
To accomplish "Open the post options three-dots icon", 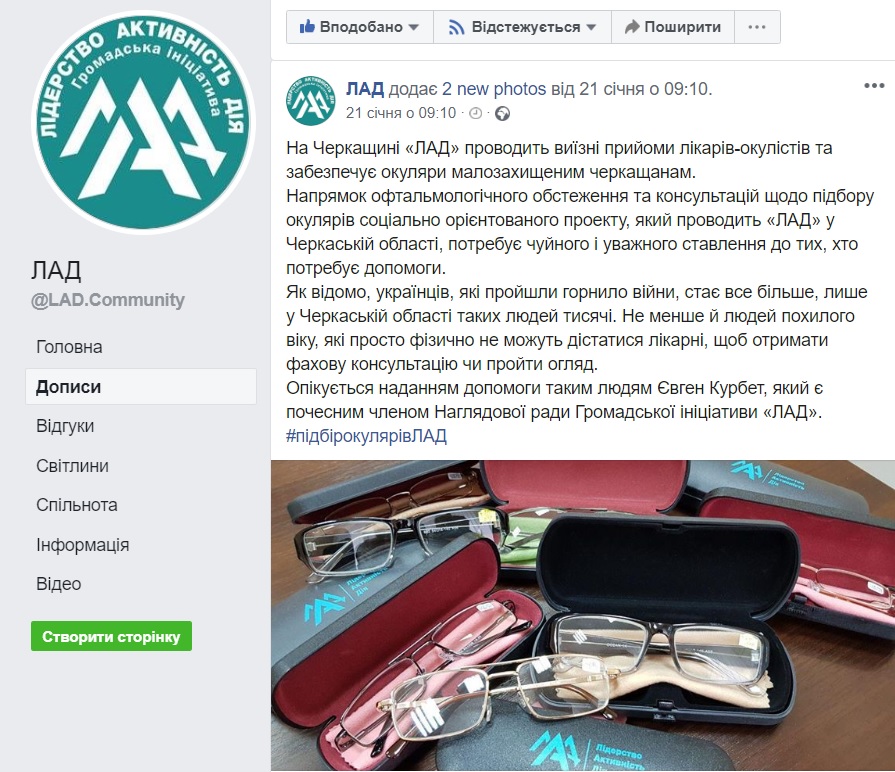I will coord(874,86).
